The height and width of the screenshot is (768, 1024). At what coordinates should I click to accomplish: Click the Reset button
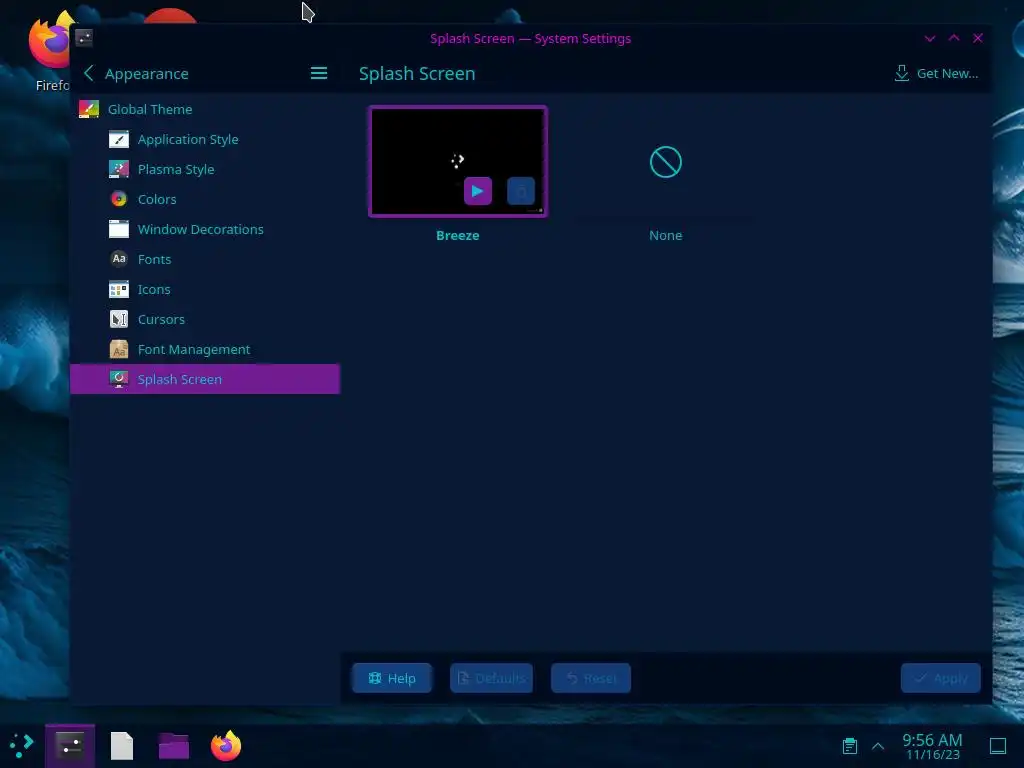pyautogui.click(x=591, y=678)
